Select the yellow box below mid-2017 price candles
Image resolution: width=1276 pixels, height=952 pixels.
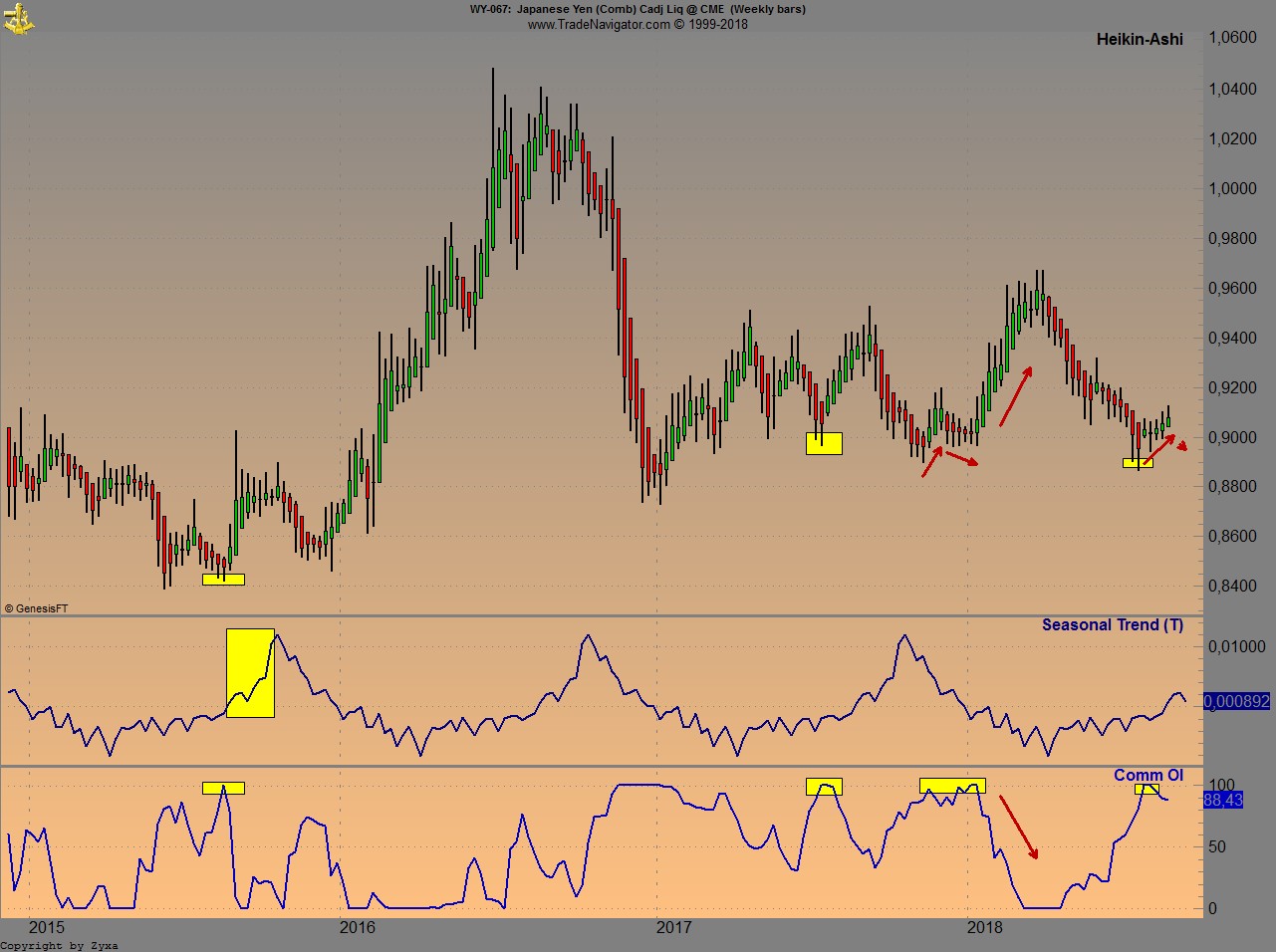[824, 443]
